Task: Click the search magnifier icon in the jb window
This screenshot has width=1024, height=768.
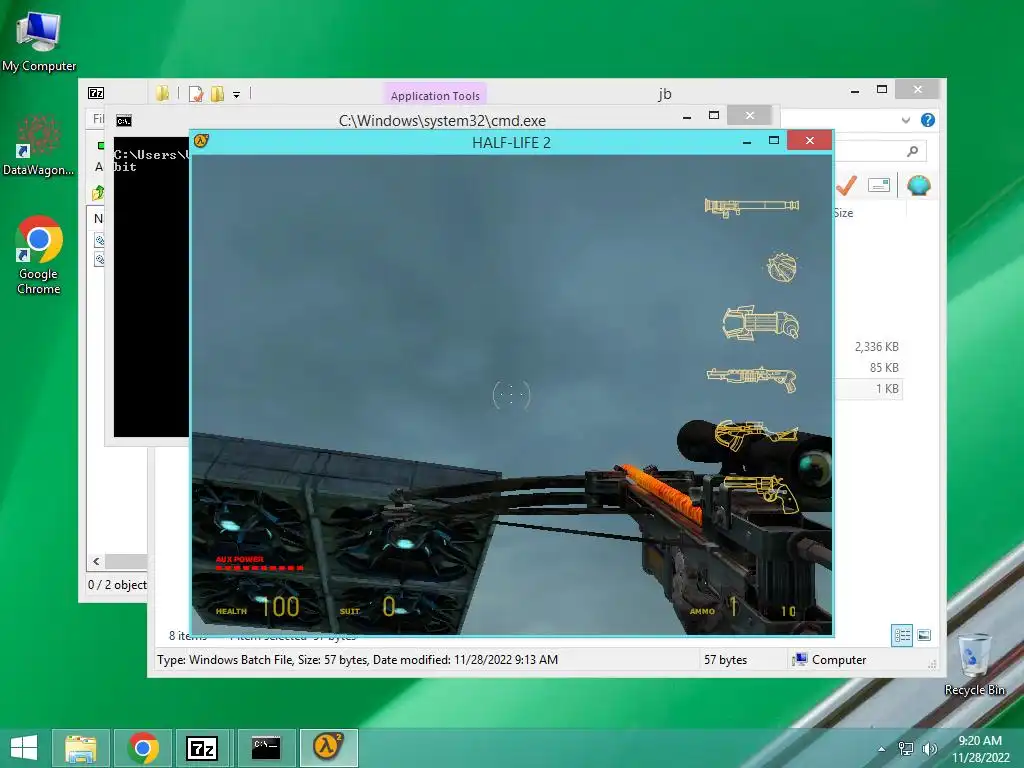Action: click(912, 152)
